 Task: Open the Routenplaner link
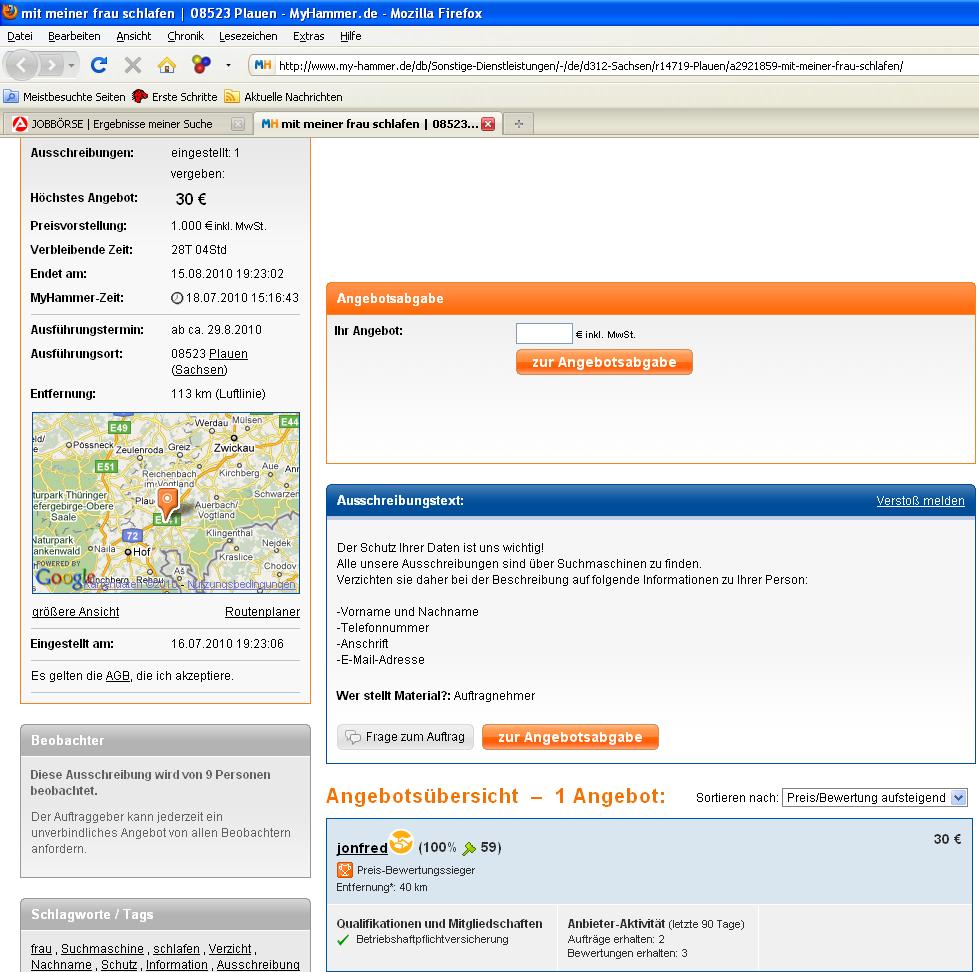click(262, 612)
